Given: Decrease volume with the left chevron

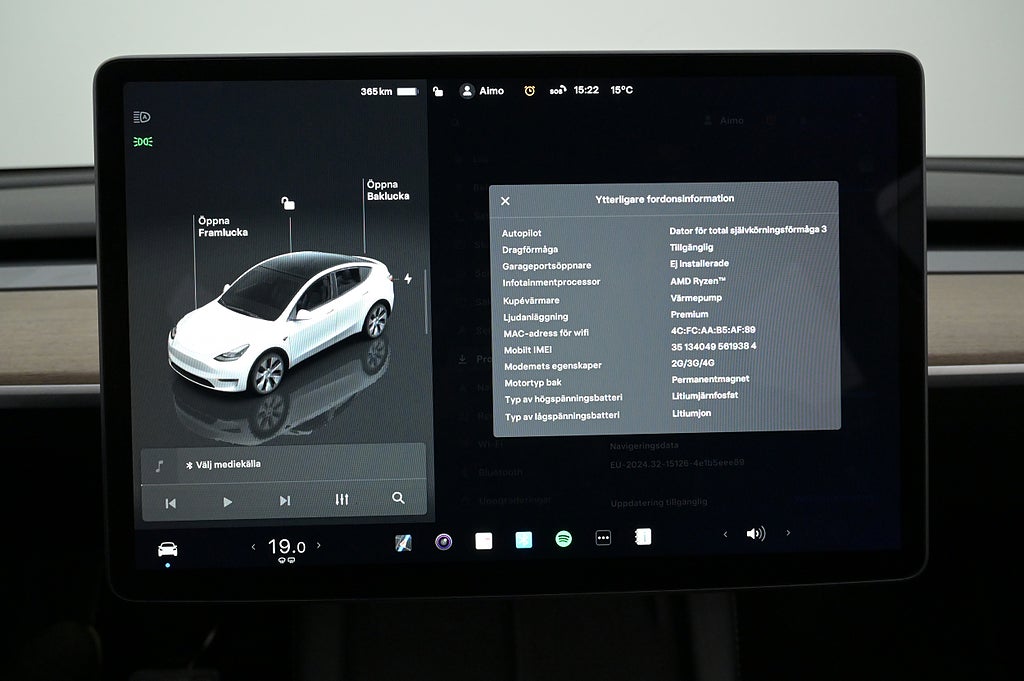Looking at the screenshot, I should (x=725, y=534).
